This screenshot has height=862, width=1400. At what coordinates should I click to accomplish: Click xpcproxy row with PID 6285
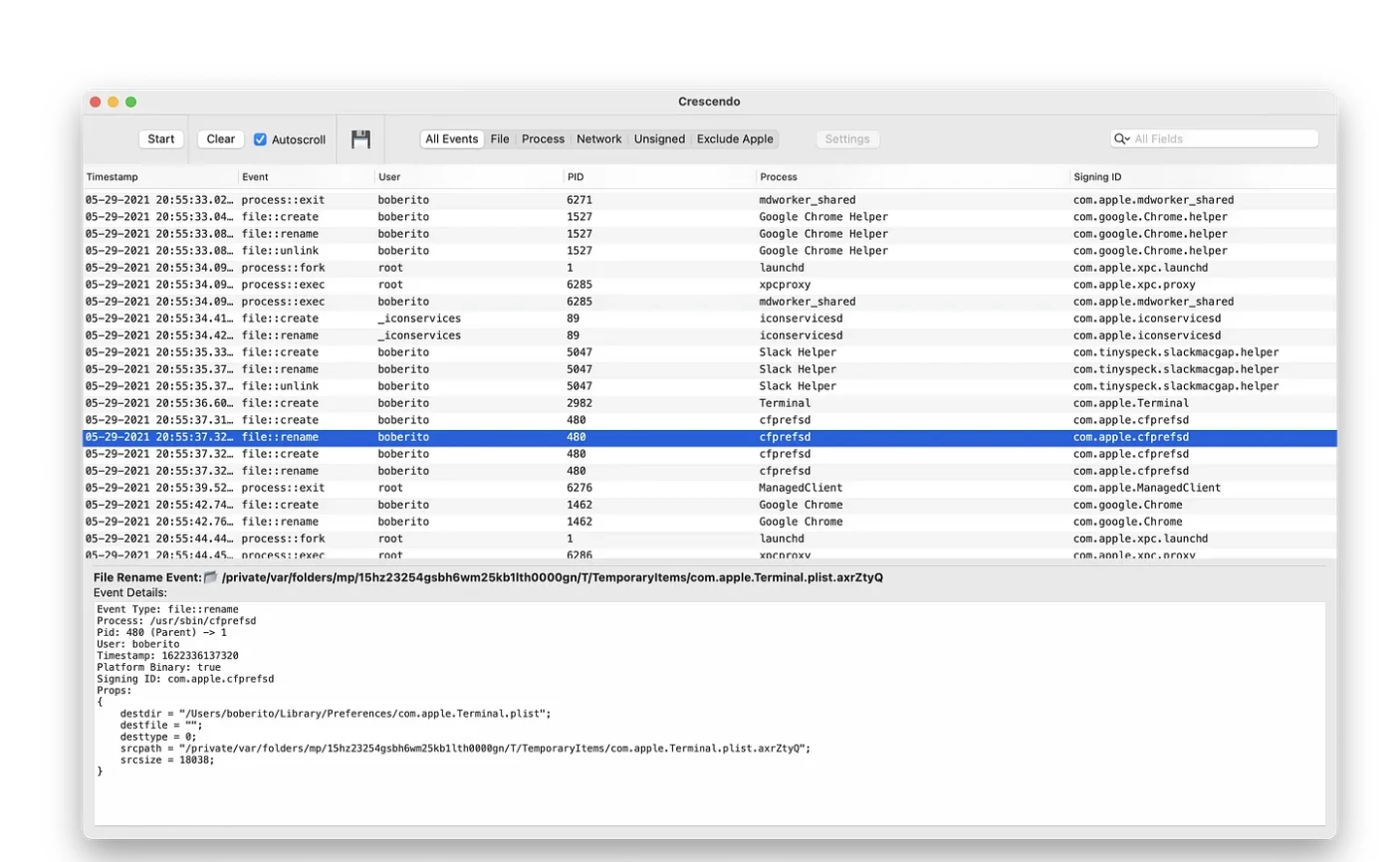(x=709, y=285)
